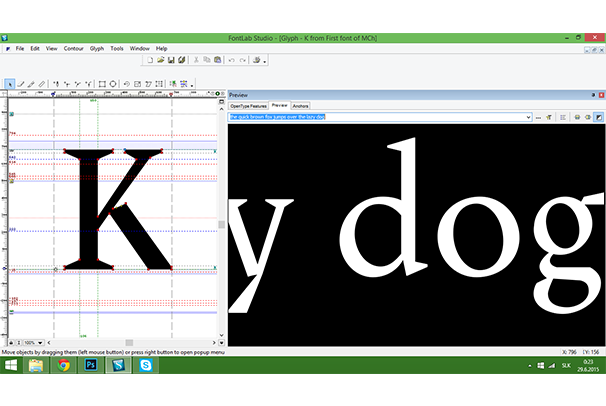Select the arrow Edit tool

pos(10,84)
